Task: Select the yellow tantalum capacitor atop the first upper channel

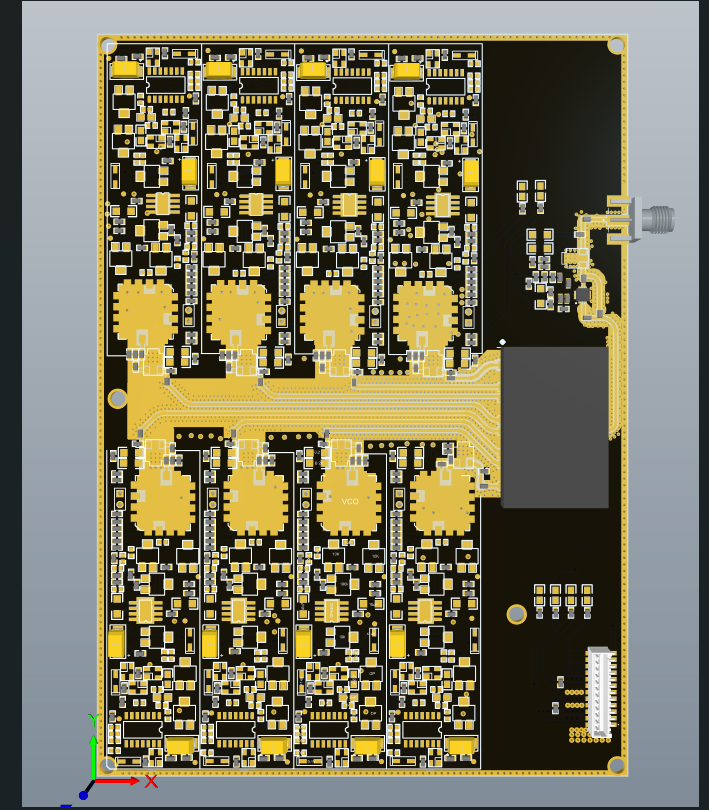Action: point(126,69)
